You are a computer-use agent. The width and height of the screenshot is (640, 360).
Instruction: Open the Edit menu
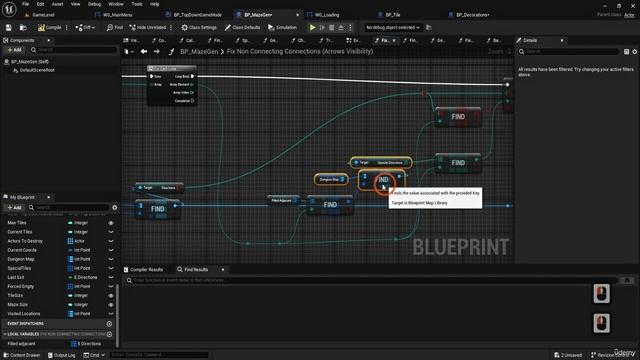tap(40, 4)
